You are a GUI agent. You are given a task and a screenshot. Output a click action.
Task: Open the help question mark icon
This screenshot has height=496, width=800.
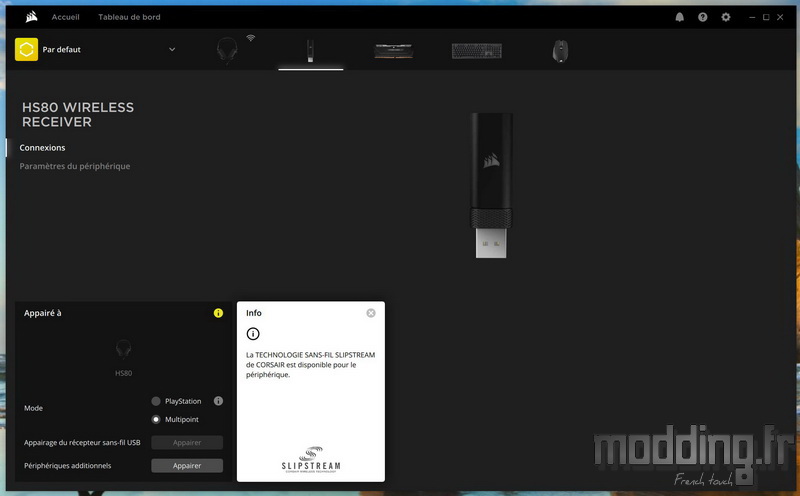(x=703, y=17)
